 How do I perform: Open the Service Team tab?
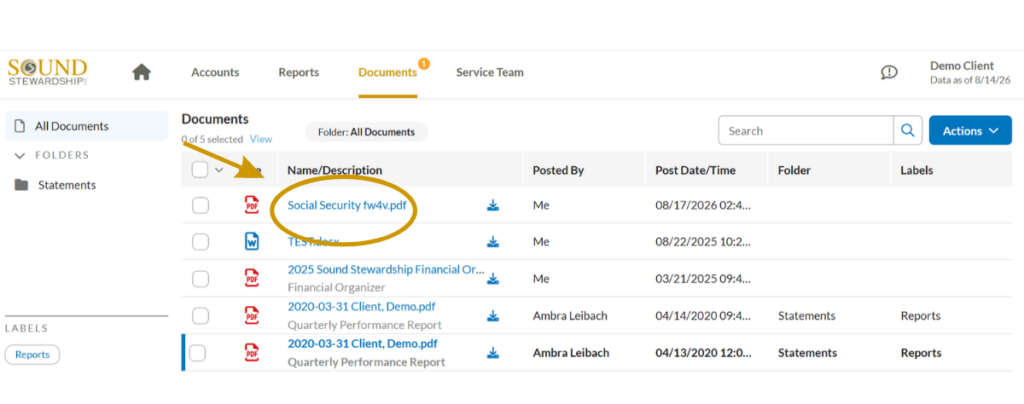tap(490, 72)
